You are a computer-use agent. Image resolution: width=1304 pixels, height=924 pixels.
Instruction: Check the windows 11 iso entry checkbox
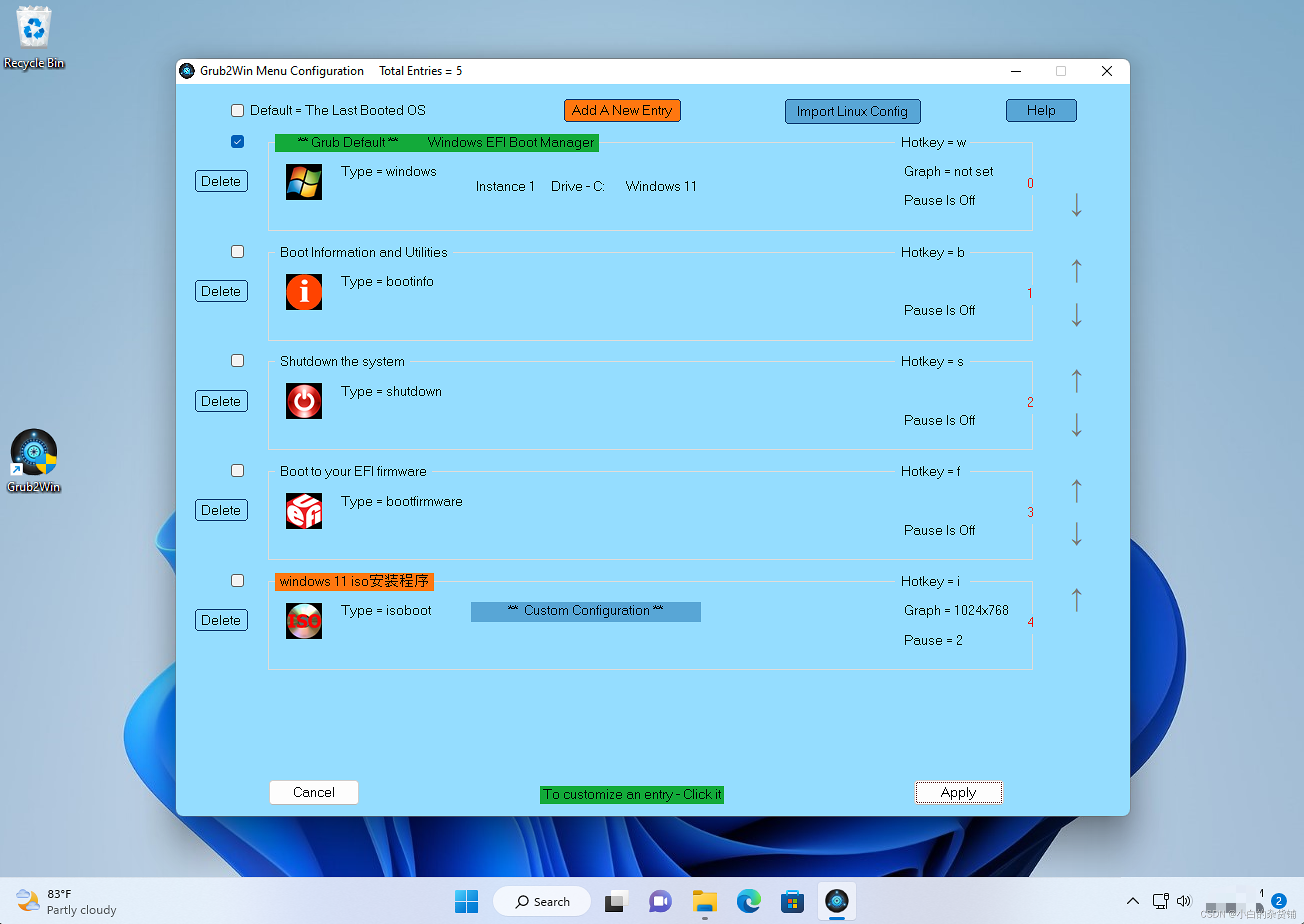tap(237, 580)
